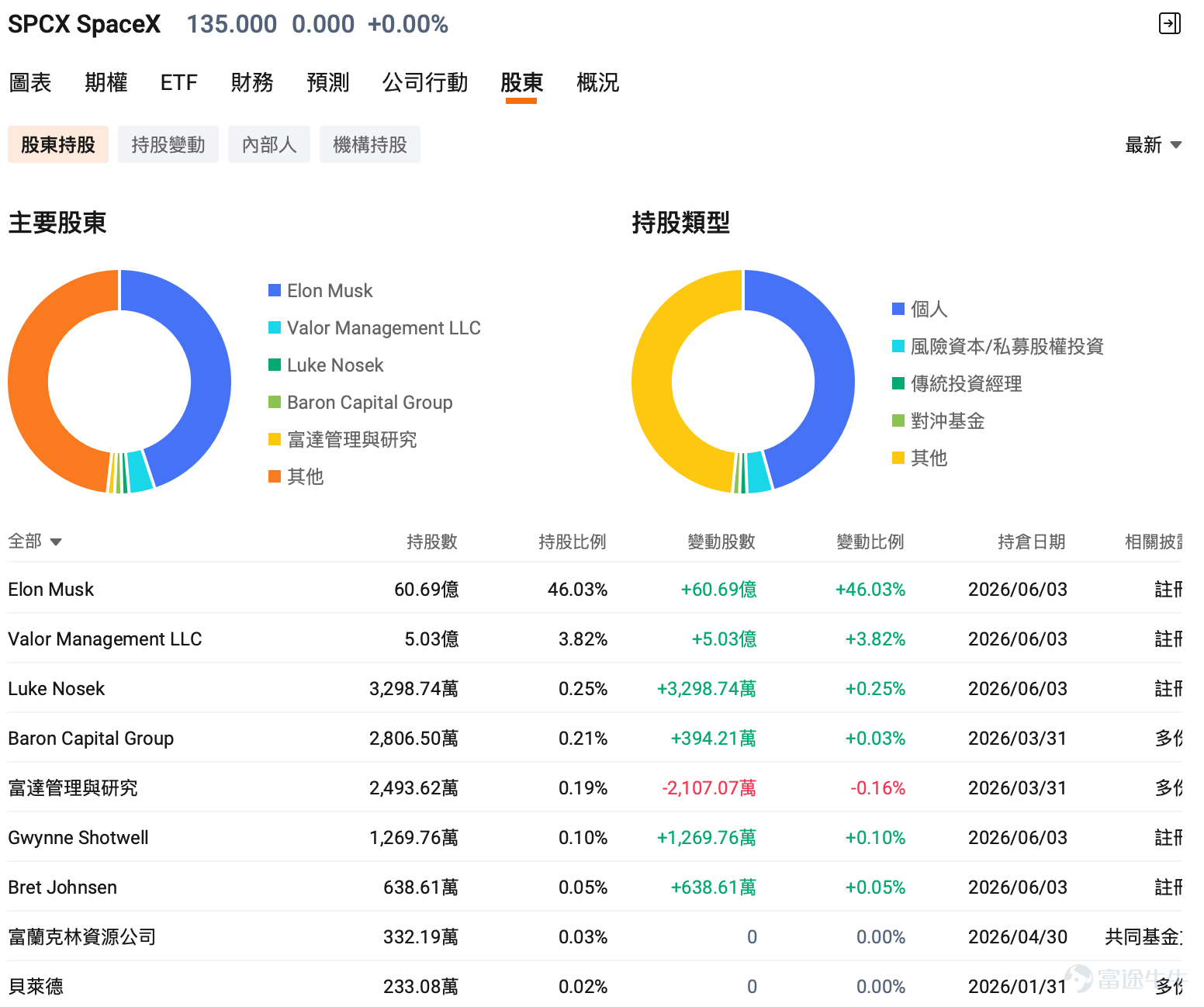Open the 最新 period dropdown
The image size is (1204, 1007).
1154,145
